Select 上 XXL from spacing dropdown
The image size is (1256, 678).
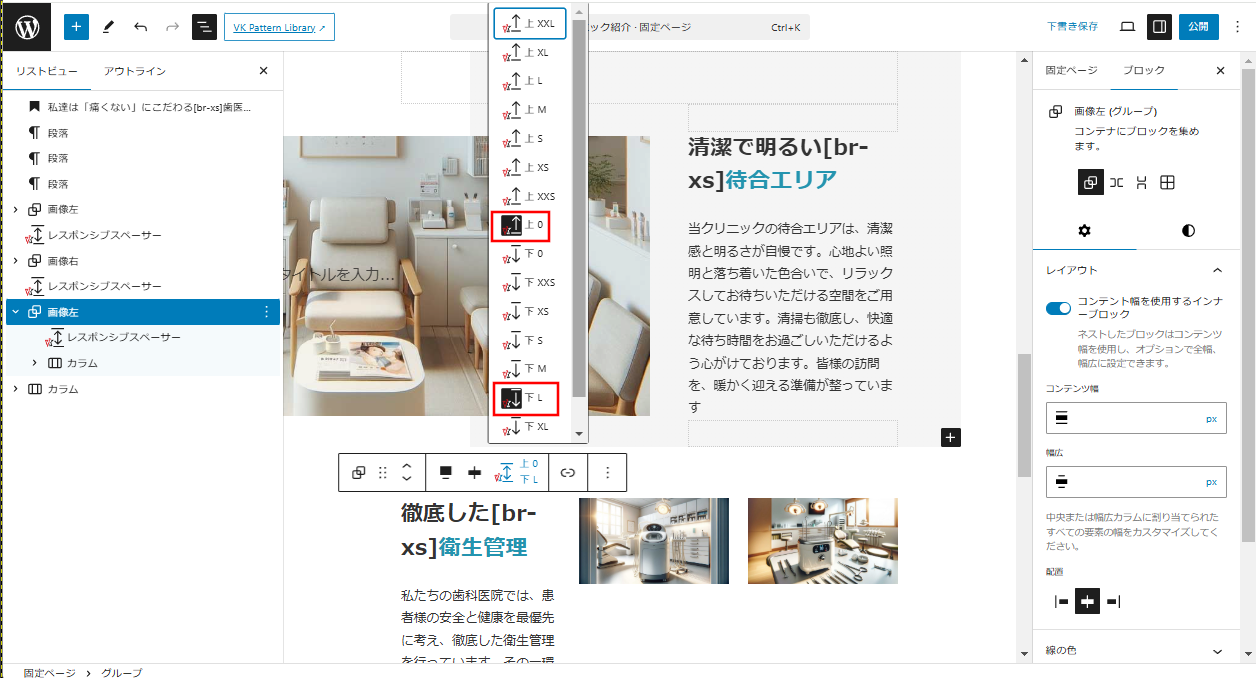[x=530, y=23]
